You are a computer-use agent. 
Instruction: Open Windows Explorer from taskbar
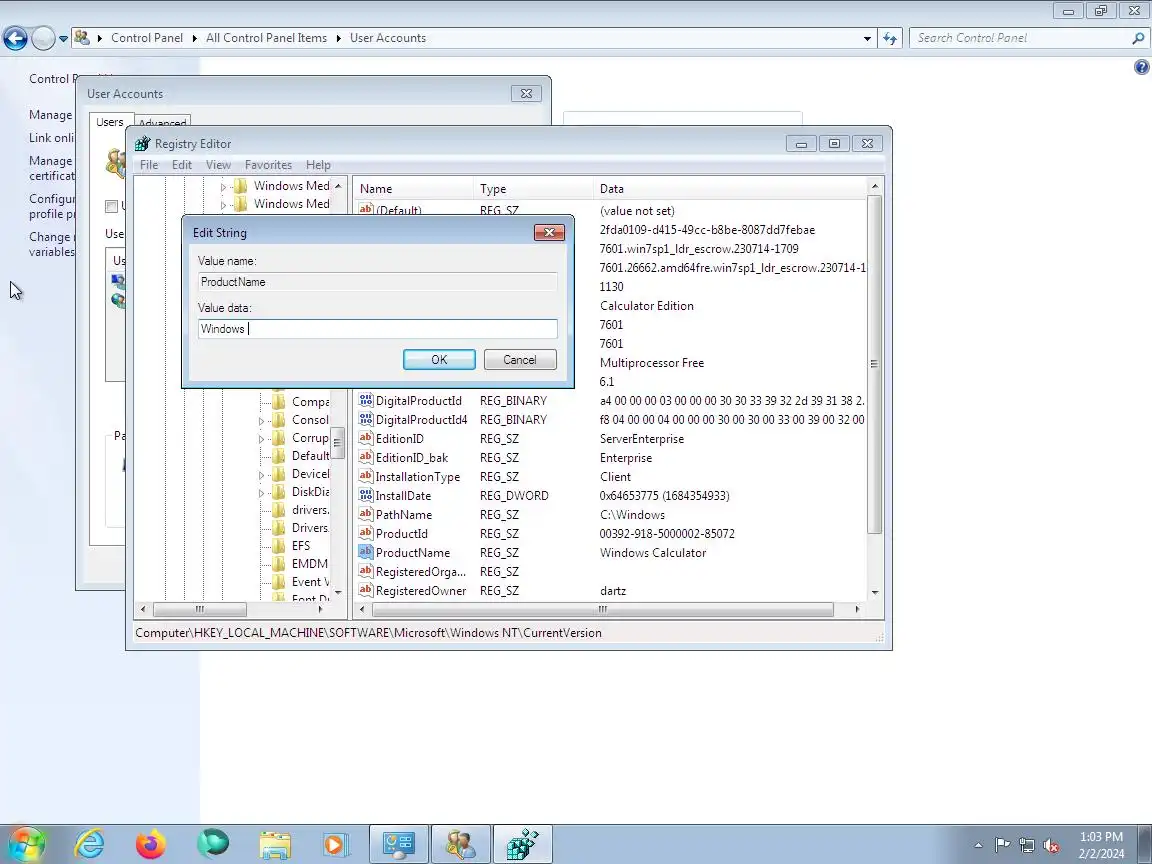point(275,845)
